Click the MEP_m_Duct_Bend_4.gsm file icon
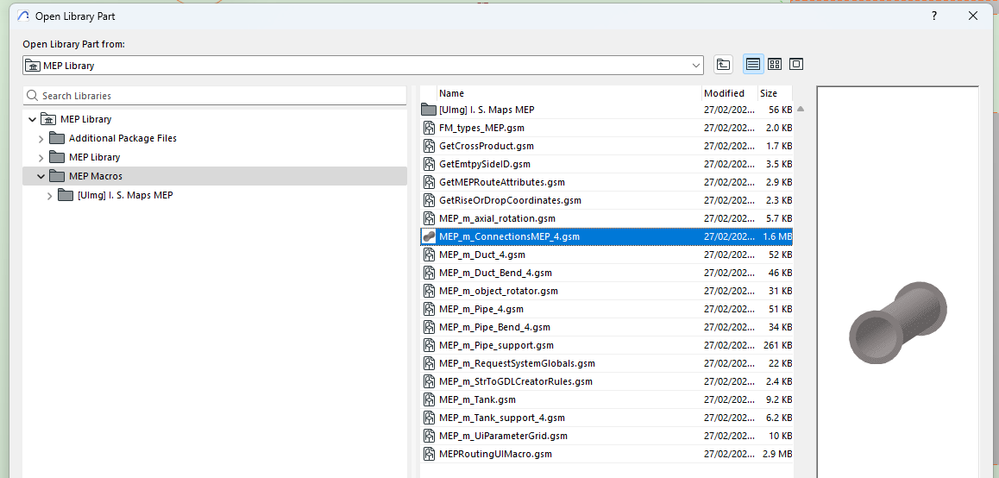Screen dimensions: 999x478 click(429, 273)
